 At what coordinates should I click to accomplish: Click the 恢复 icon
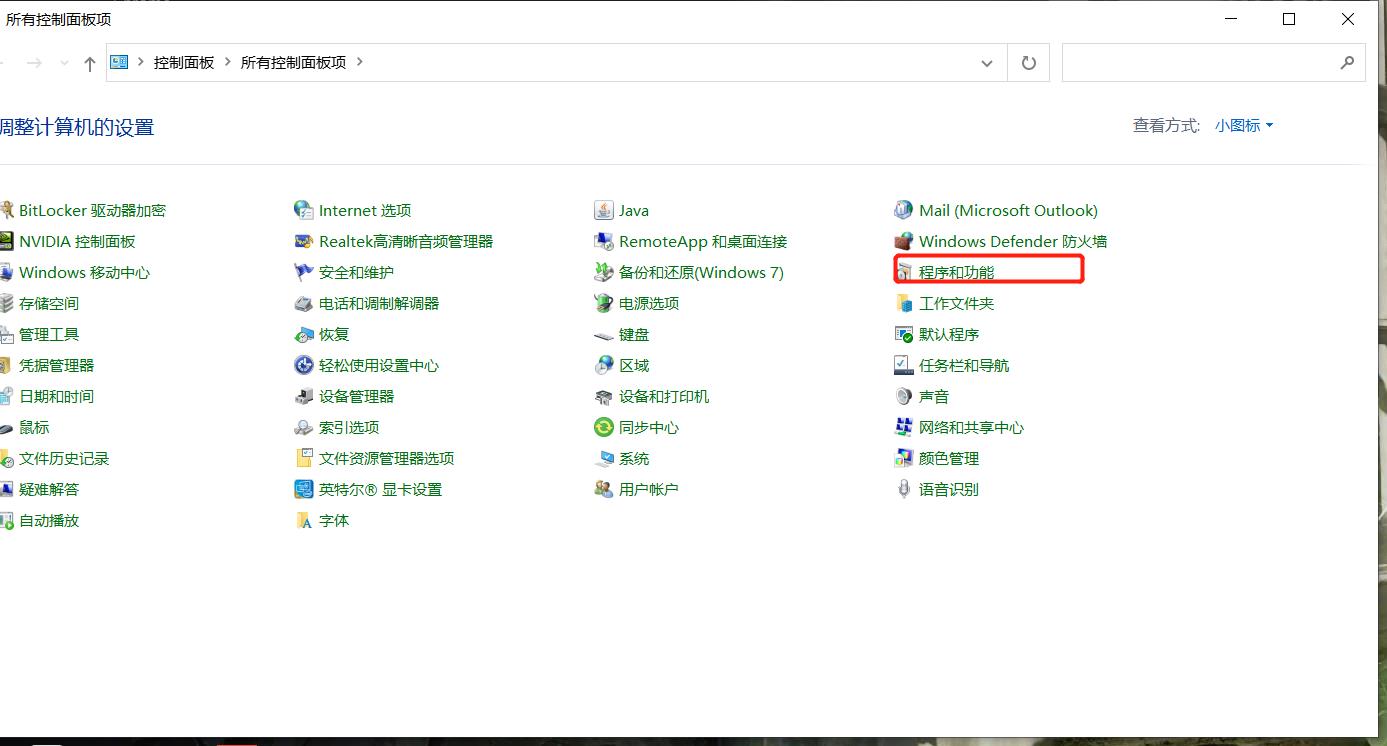pyautogui.click(x=304, y=334)
